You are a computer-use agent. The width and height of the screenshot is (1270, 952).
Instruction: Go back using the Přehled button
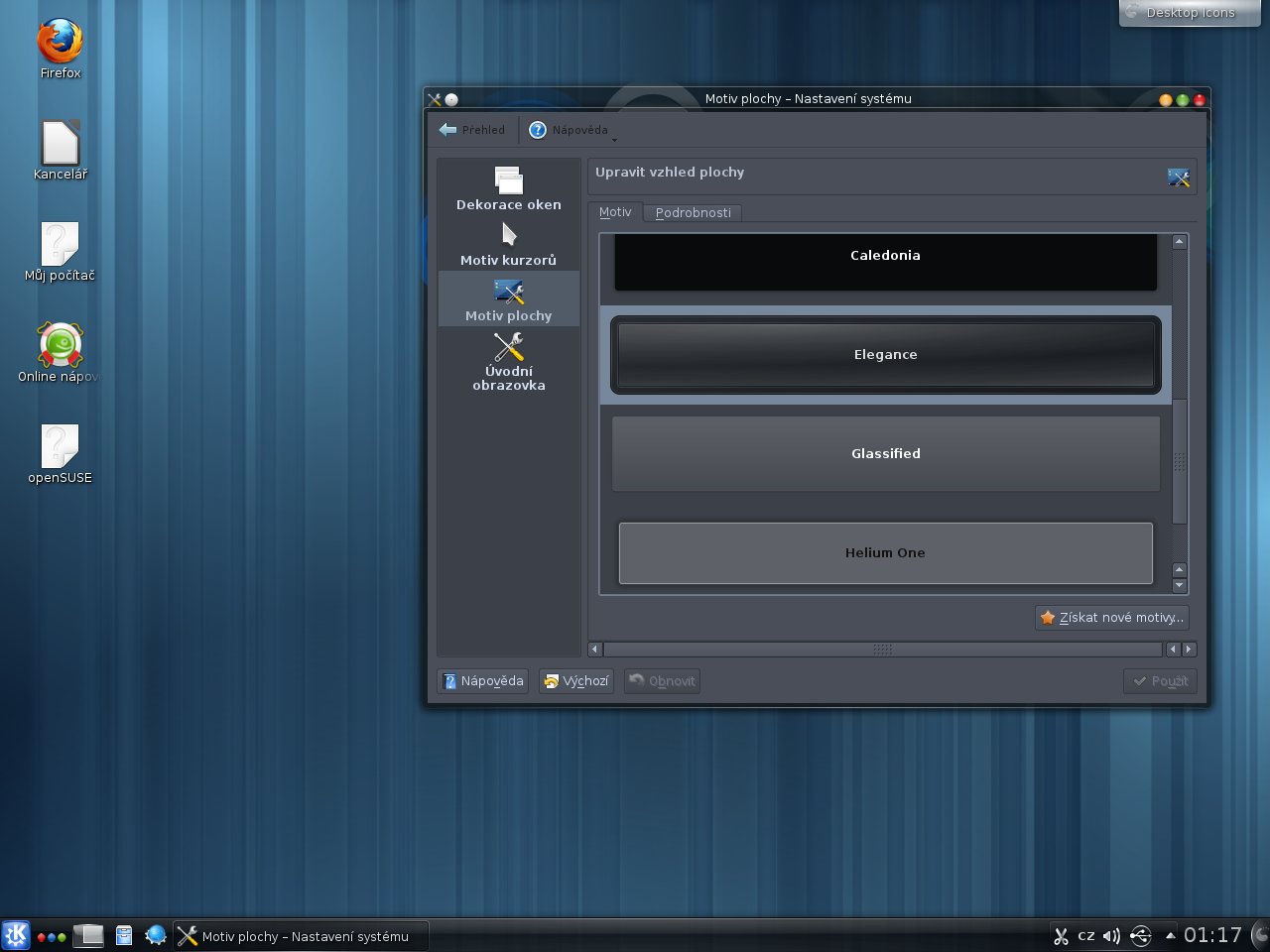tap(472, 130)
